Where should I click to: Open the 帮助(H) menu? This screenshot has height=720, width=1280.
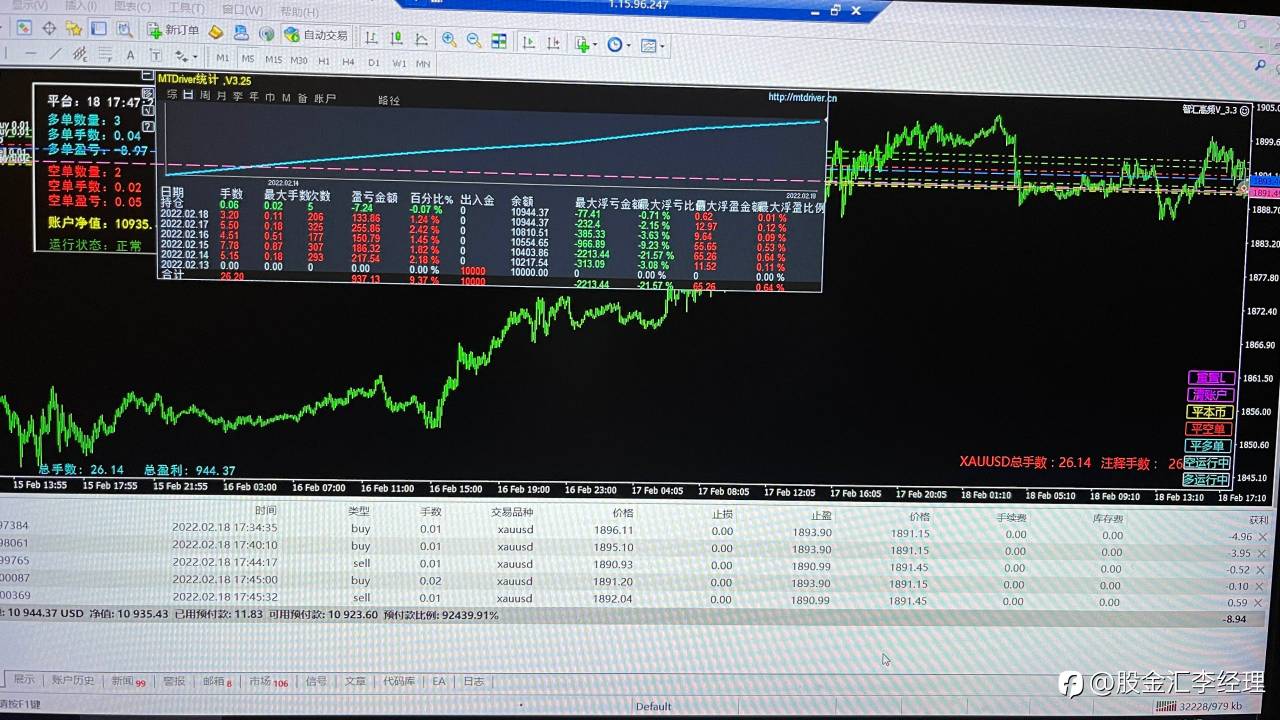coord(298,12)
